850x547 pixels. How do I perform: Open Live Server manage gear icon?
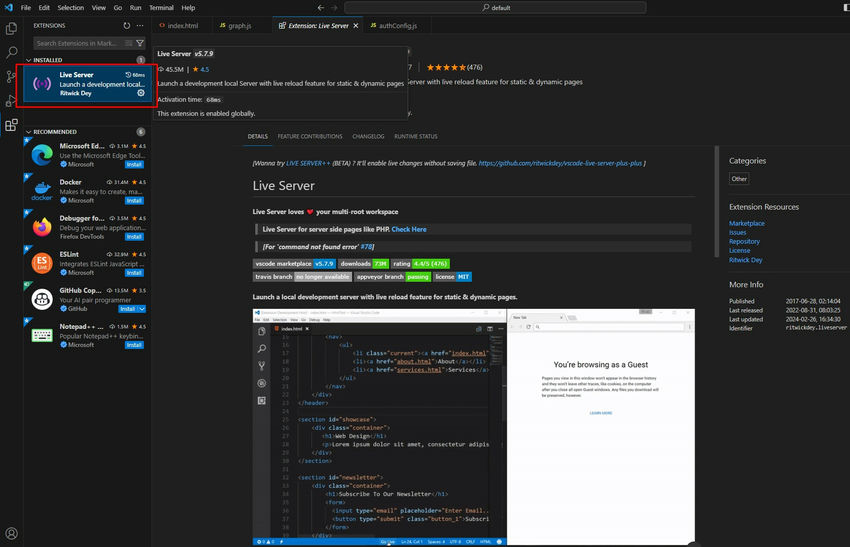point(141,93)
